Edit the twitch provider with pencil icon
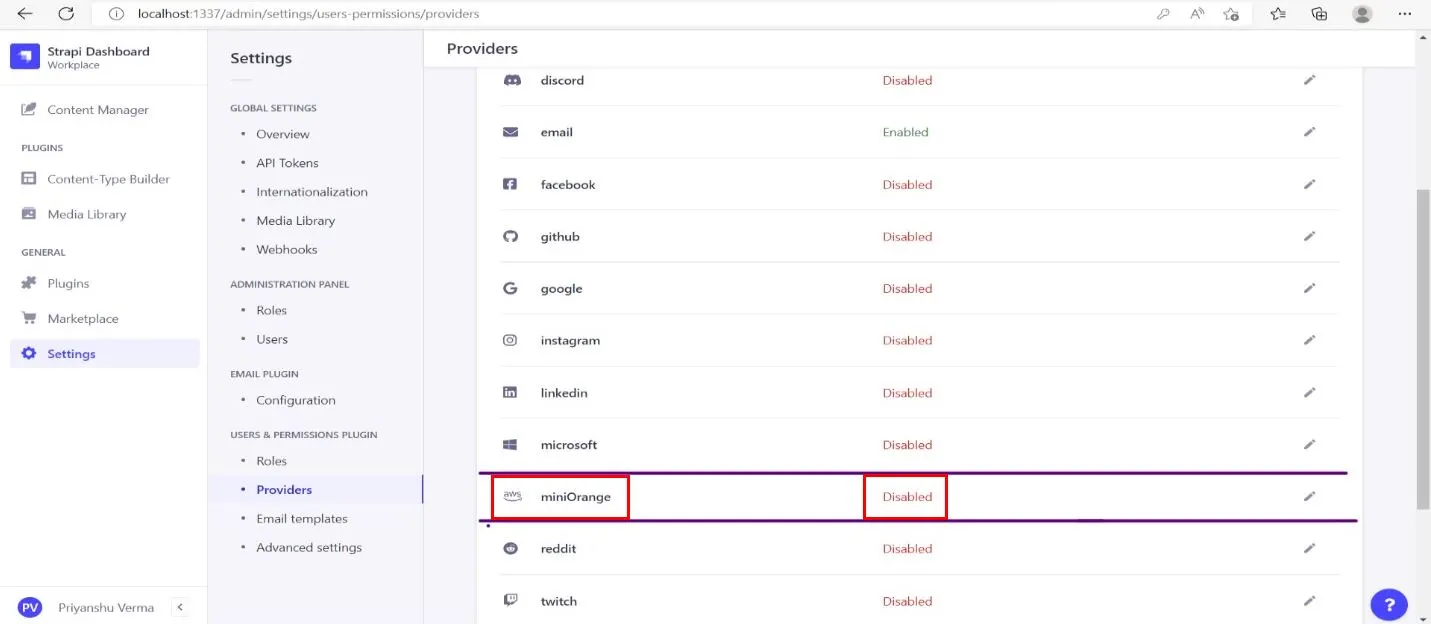The height and width of the screenshot is (624, 1431). point(1309,601)
